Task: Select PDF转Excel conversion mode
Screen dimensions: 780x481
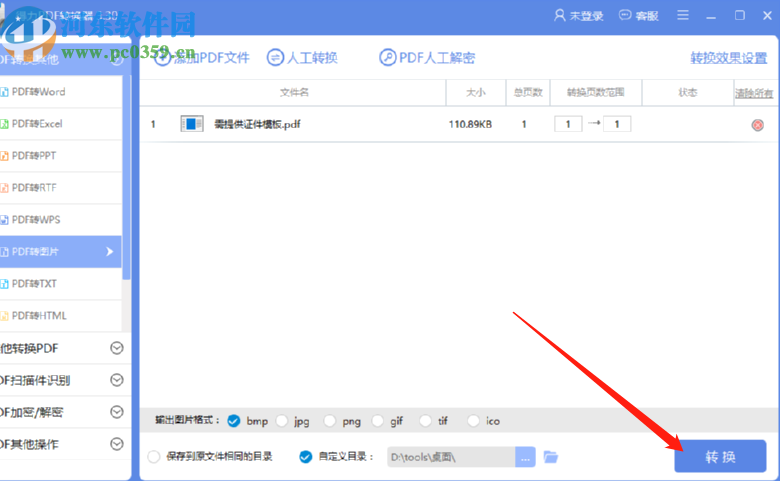Action: point(61,124)
